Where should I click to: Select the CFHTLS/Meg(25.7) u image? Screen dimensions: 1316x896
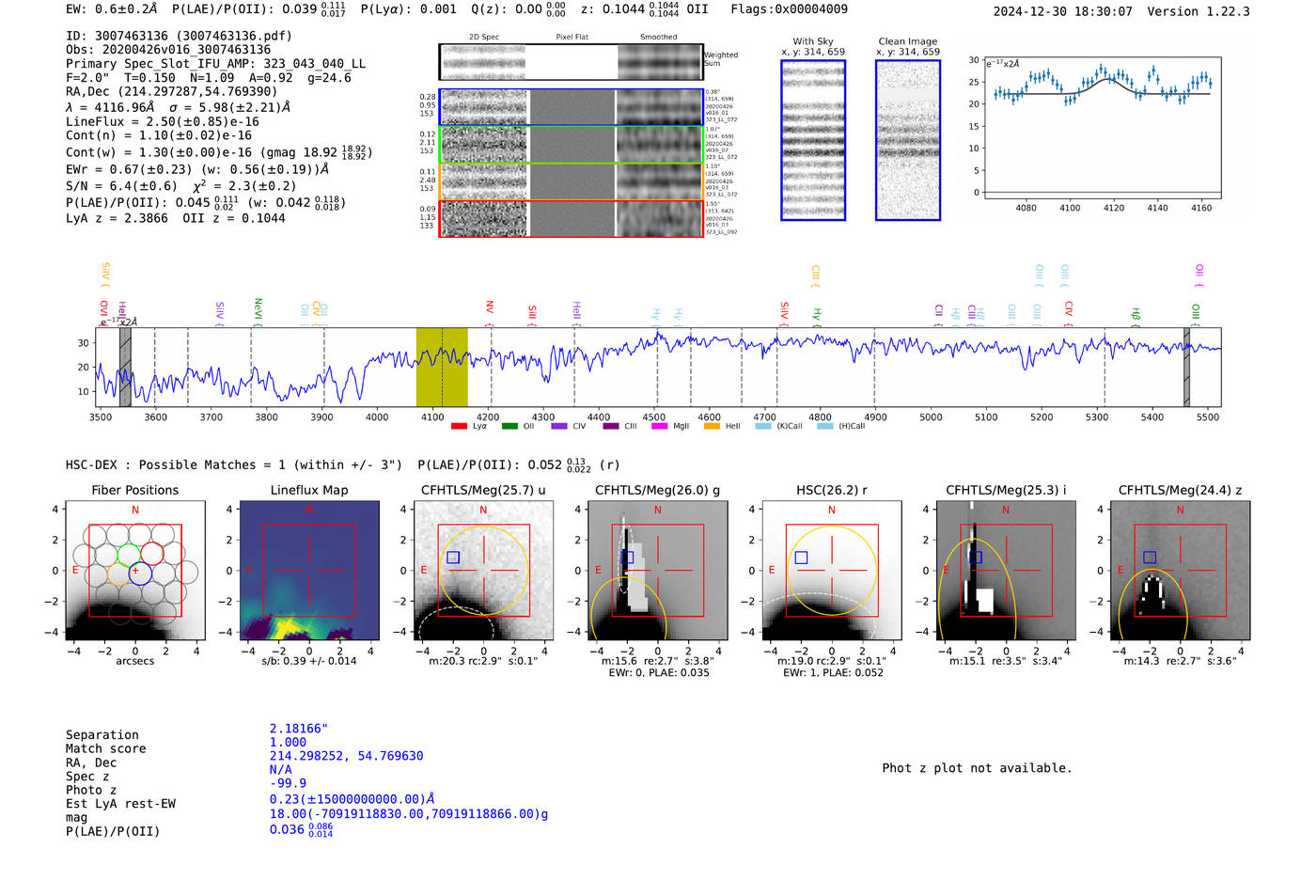coord(483,571)
